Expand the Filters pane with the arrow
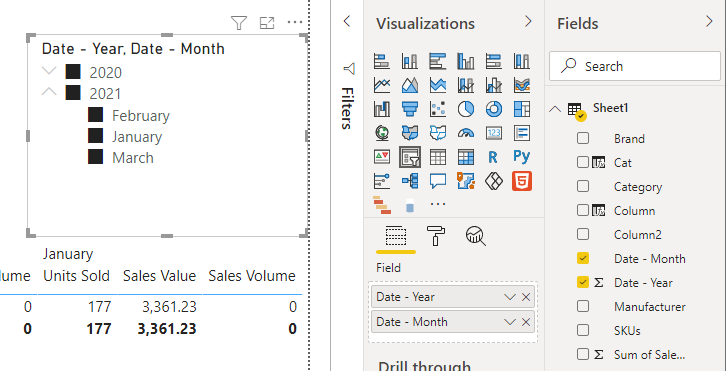Screen dimensions: 726x371 (x=347, y=21)
